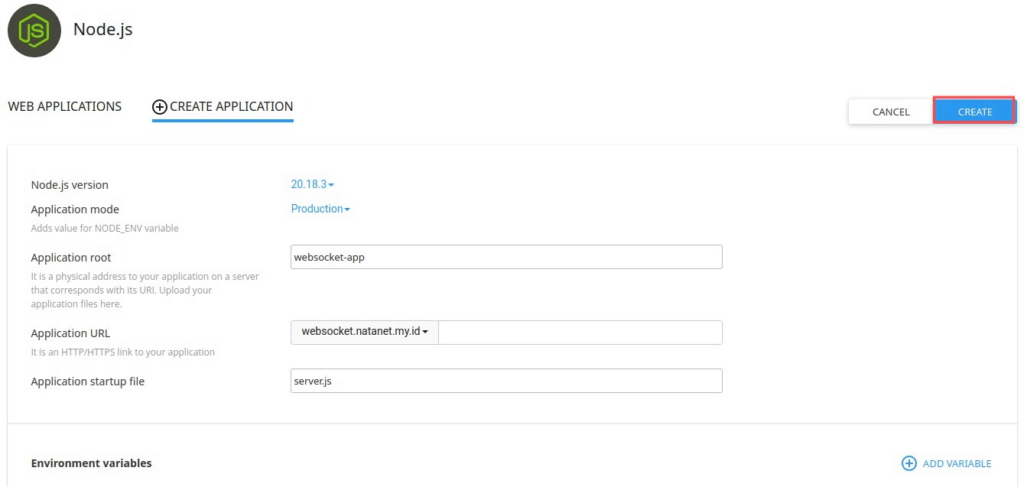Switch to the Web Applications tab
Screen dimensions: 1024x487
(x=65, y=106)
